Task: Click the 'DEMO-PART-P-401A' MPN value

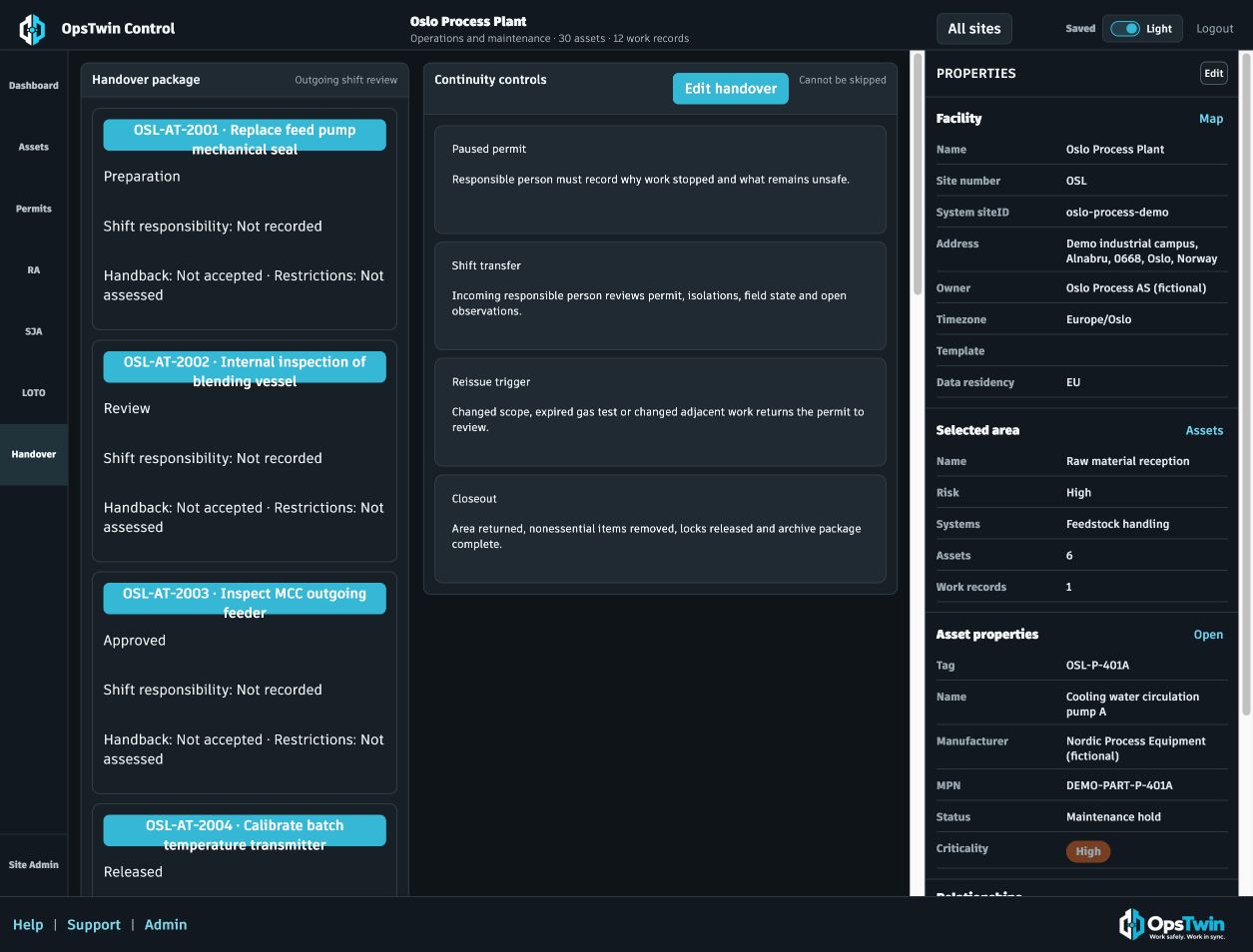Action: (x=1119, y=785)
